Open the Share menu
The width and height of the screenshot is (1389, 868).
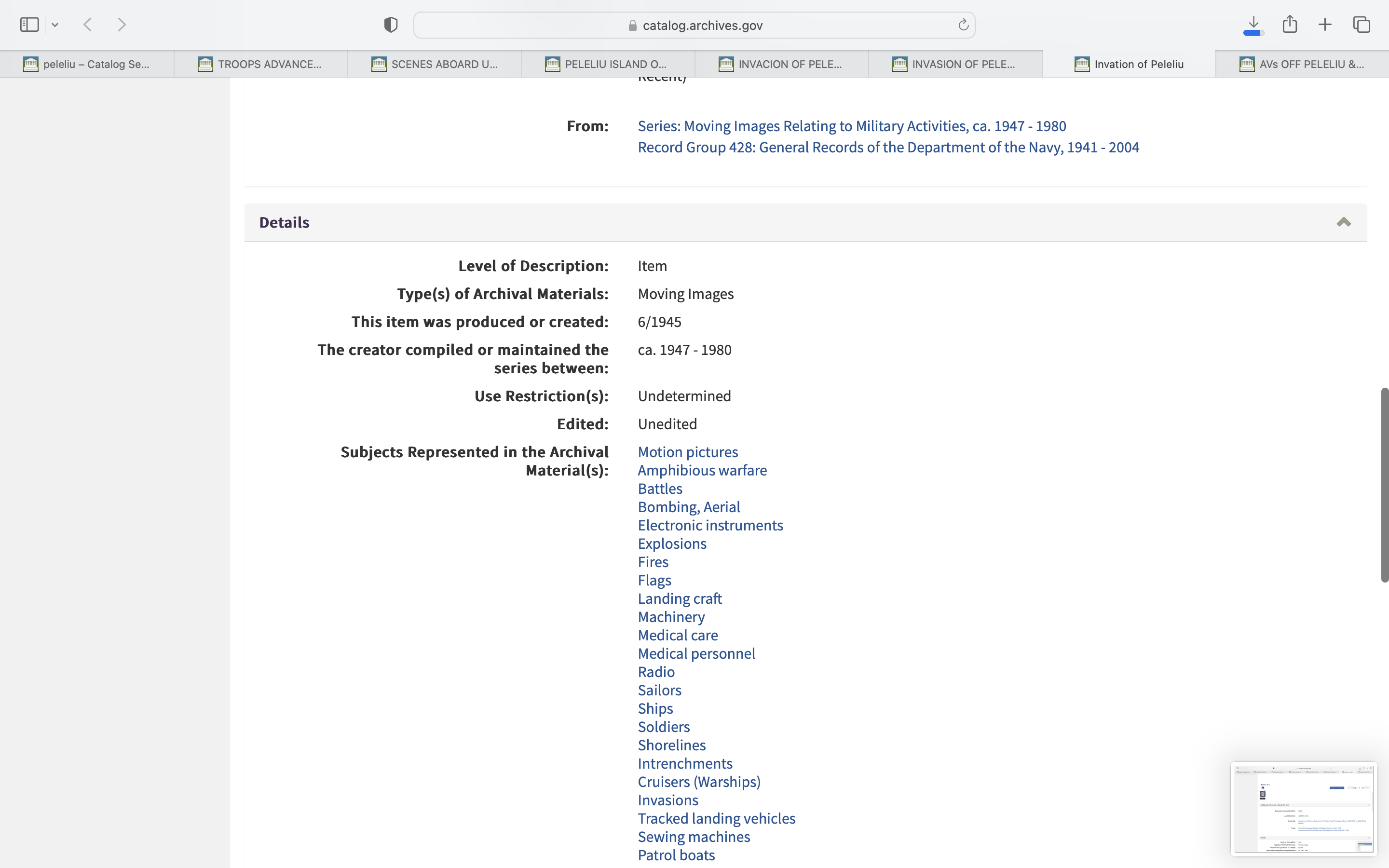[1290, 24]
